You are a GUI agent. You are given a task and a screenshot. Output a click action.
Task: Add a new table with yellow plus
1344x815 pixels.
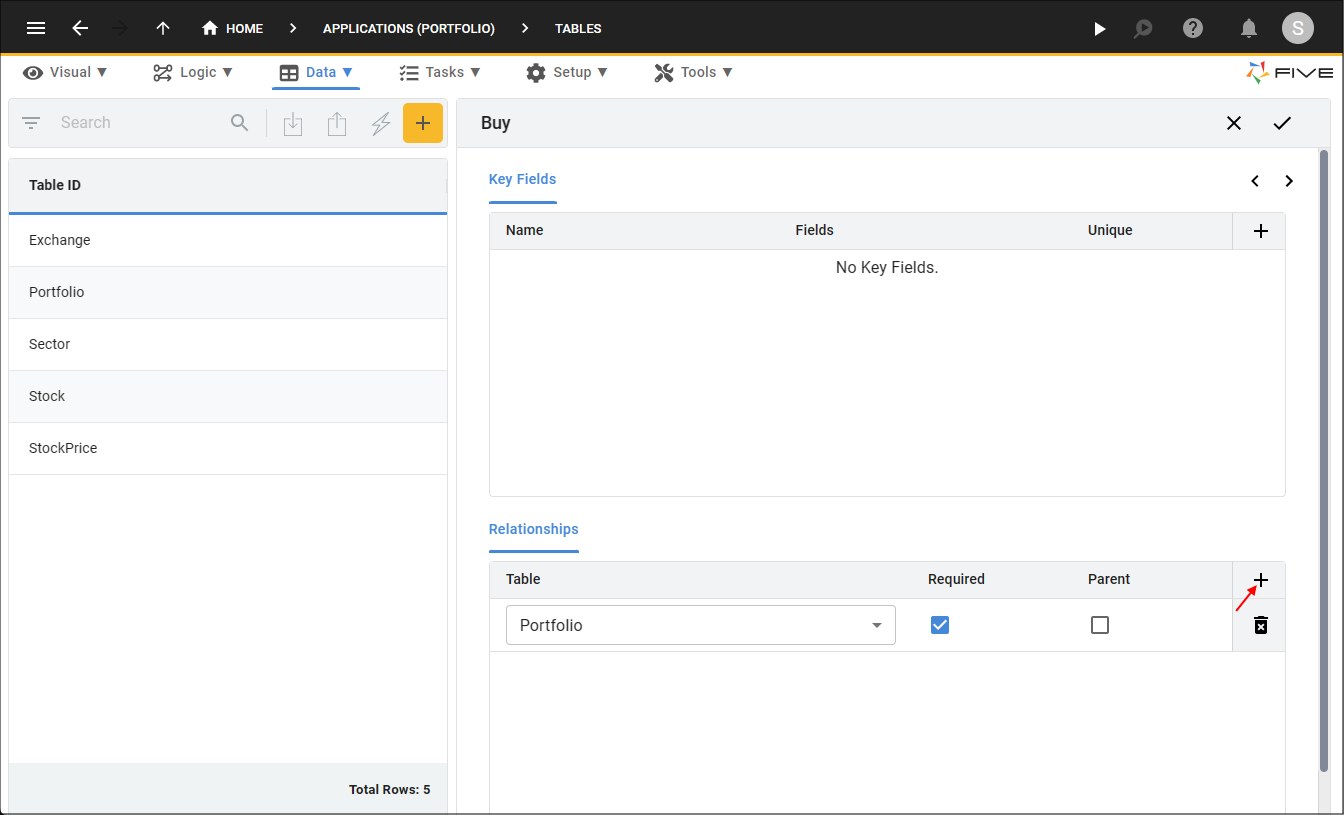coord(423,123)
